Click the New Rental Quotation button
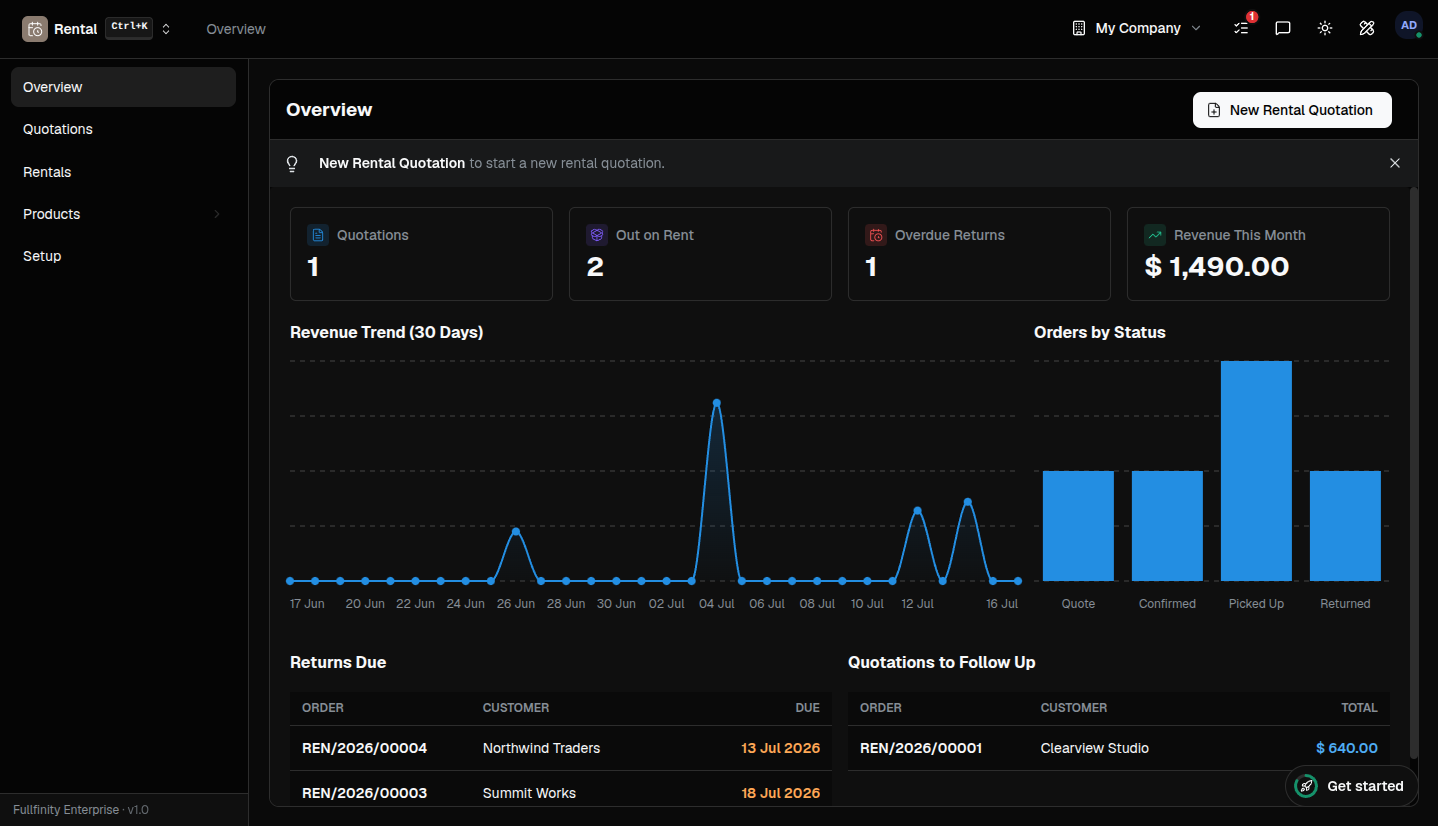This screenshot has height=826, width=1438. click(1292, 110)
